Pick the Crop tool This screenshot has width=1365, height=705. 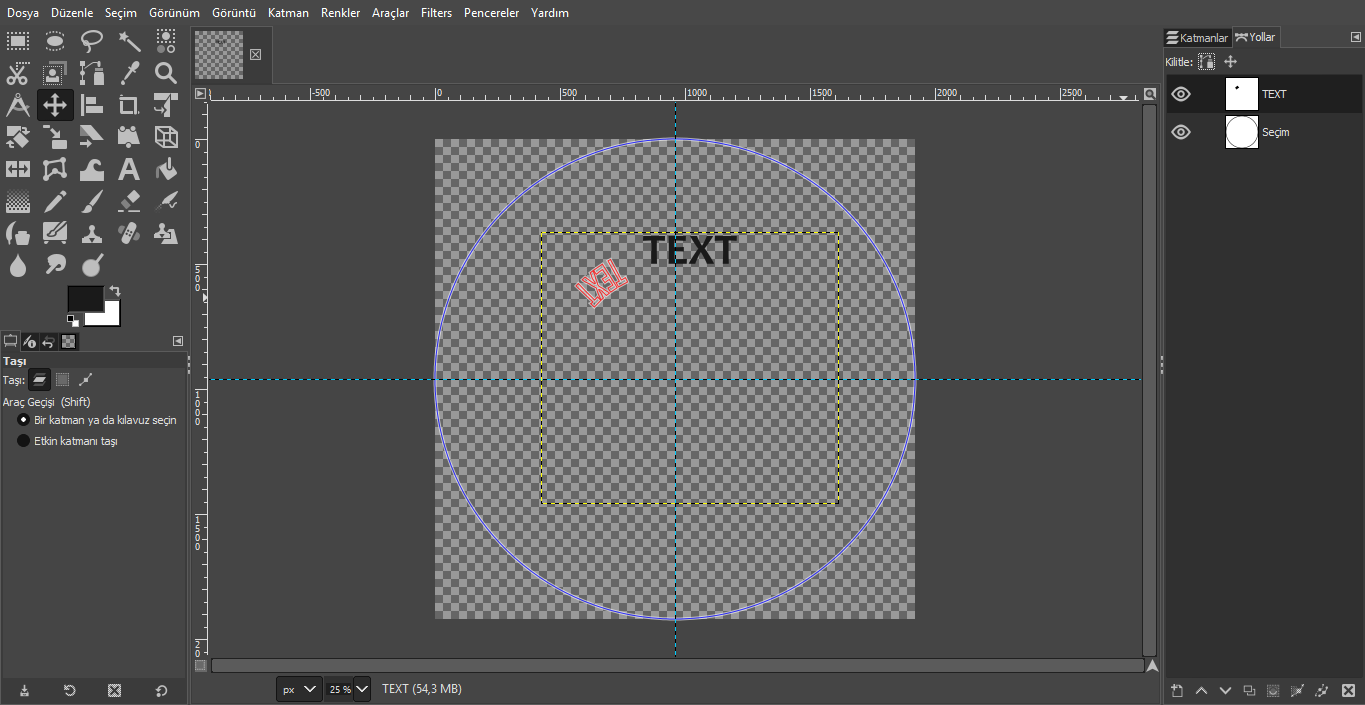tap(129, 105)
